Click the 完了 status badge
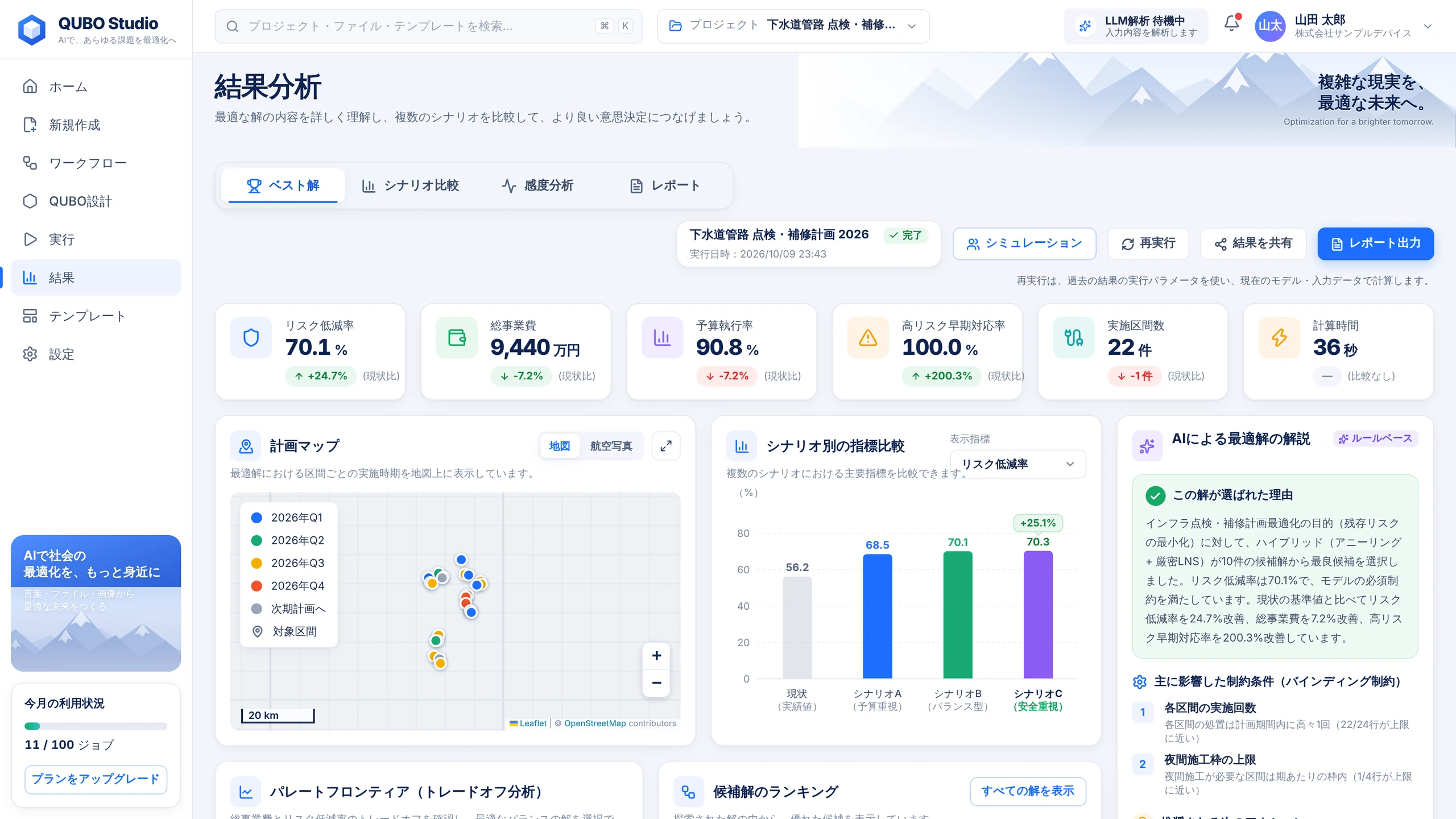The image size is (1456, 819). tap(906, 235)
